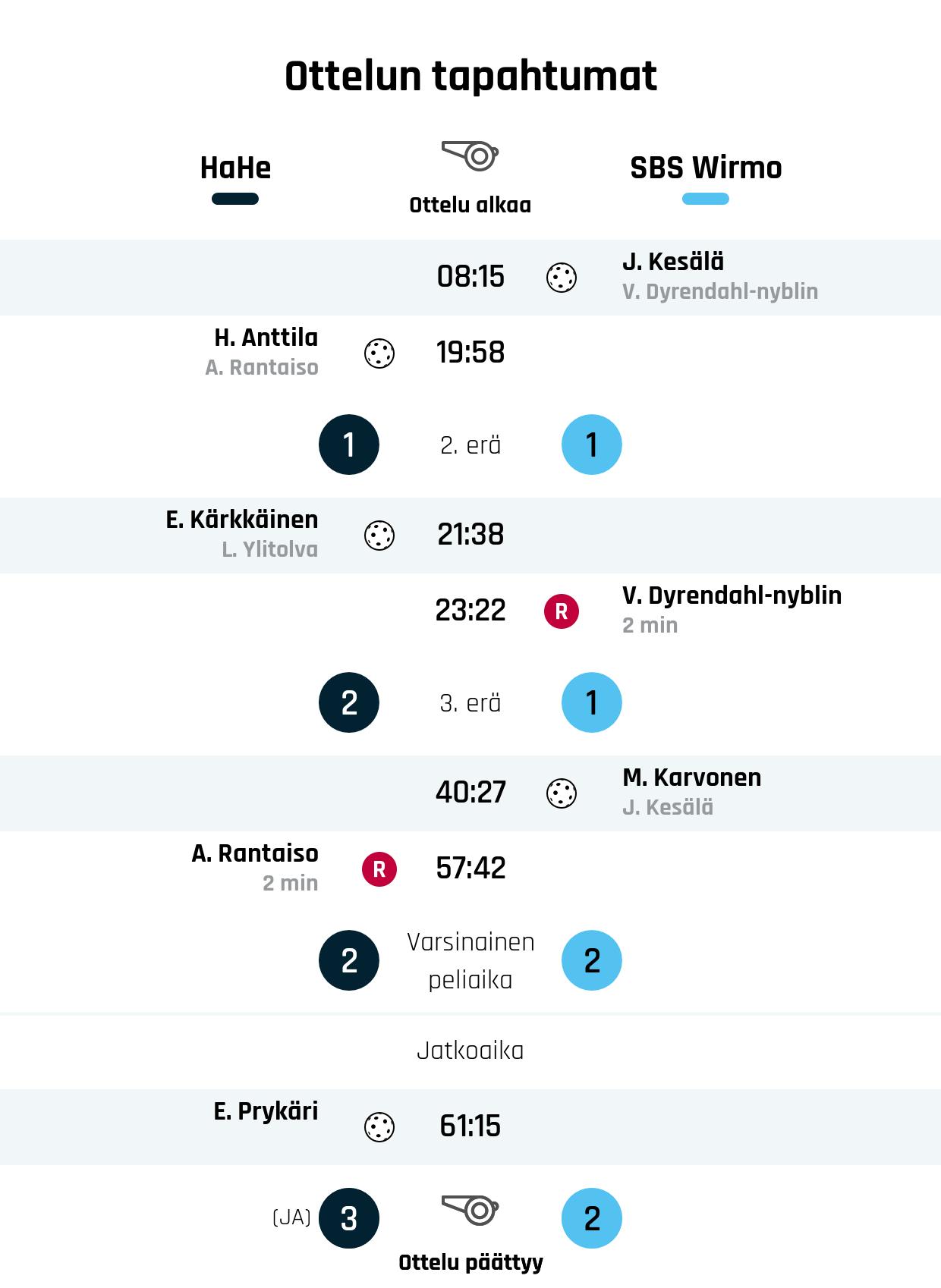The width and height of the screenshot is (941, 1288).
Task: Select the SBS Wirmo team name
Action: tap(706, 168)
